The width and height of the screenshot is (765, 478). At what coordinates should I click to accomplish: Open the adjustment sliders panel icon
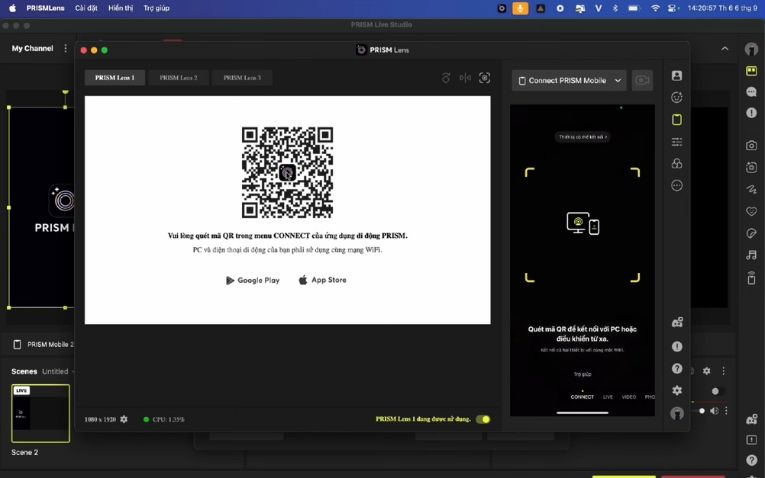[677, 142]
